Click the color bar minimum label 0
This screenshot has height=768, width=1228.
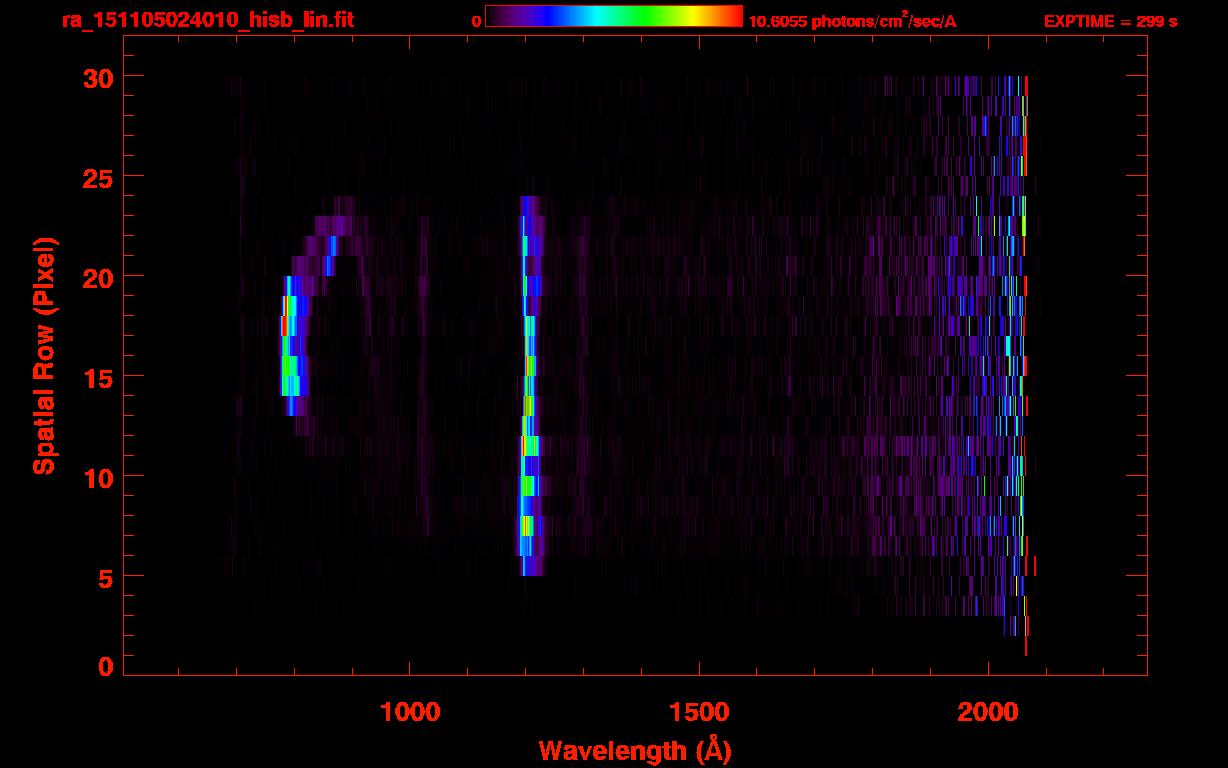[477, 21]
